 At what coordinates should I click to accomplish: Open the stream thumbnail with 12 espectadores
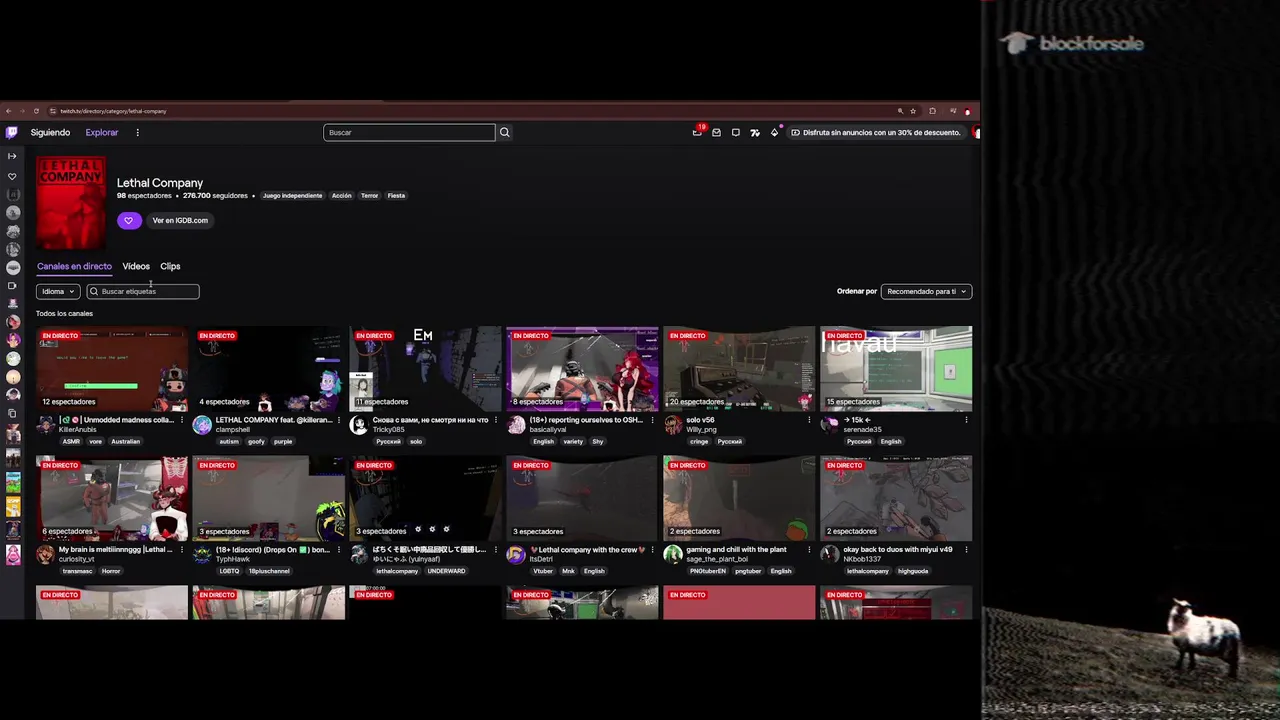click(x=112, y=369)
